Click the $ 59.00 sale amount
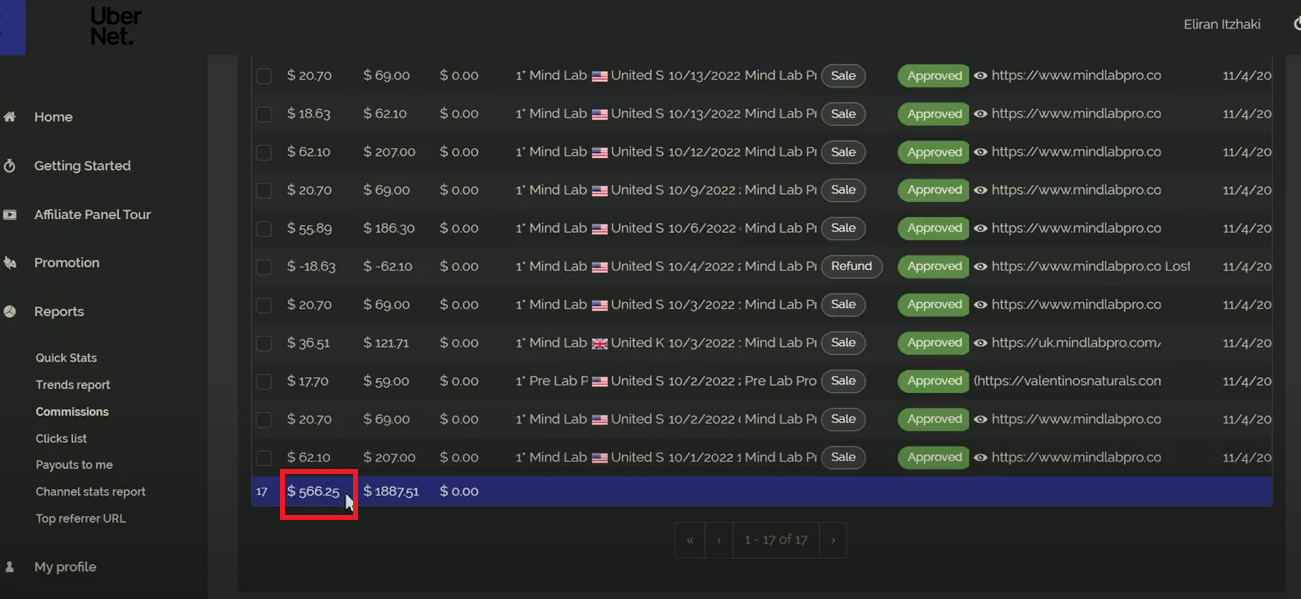 (386, 381)
